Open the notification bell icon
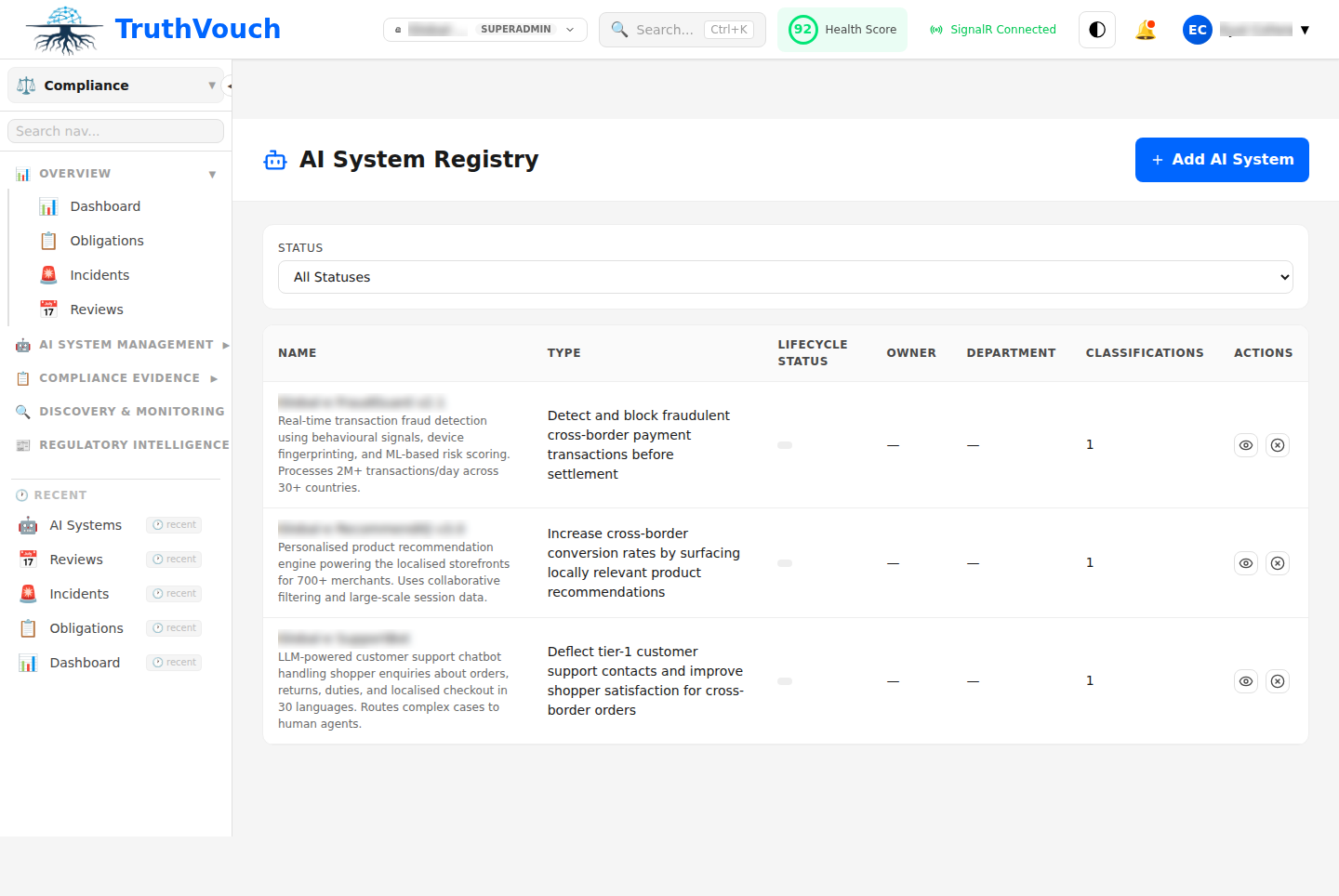 [1146, 29]
